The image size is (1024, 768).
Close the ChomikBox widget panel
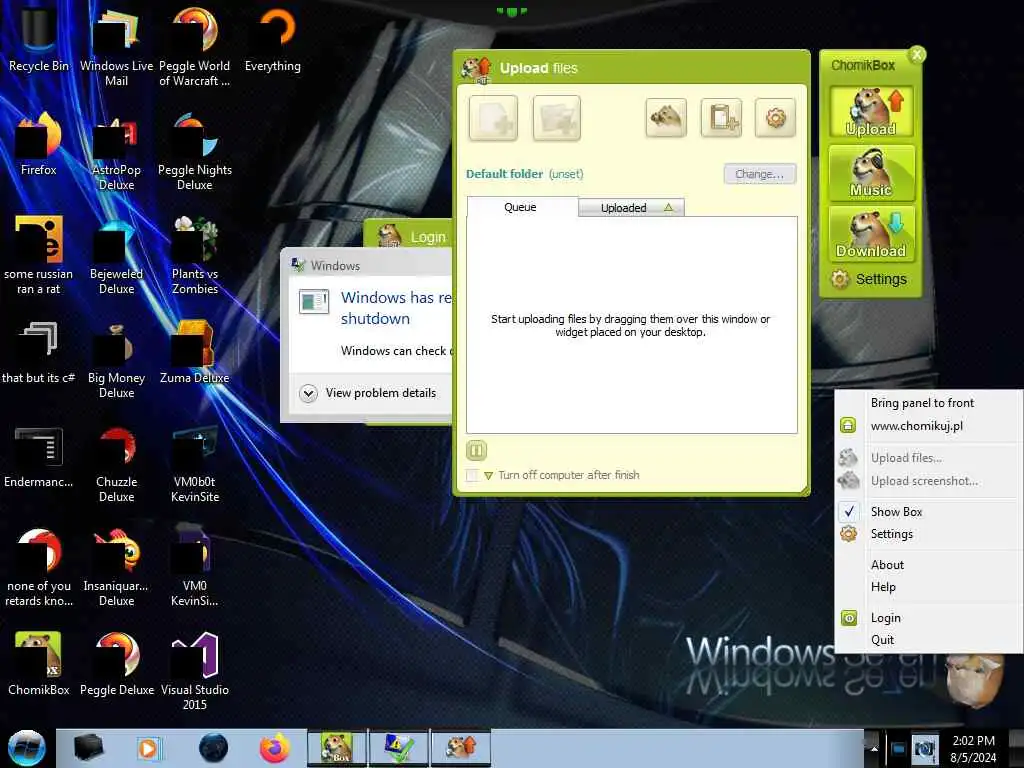point(917,54)
